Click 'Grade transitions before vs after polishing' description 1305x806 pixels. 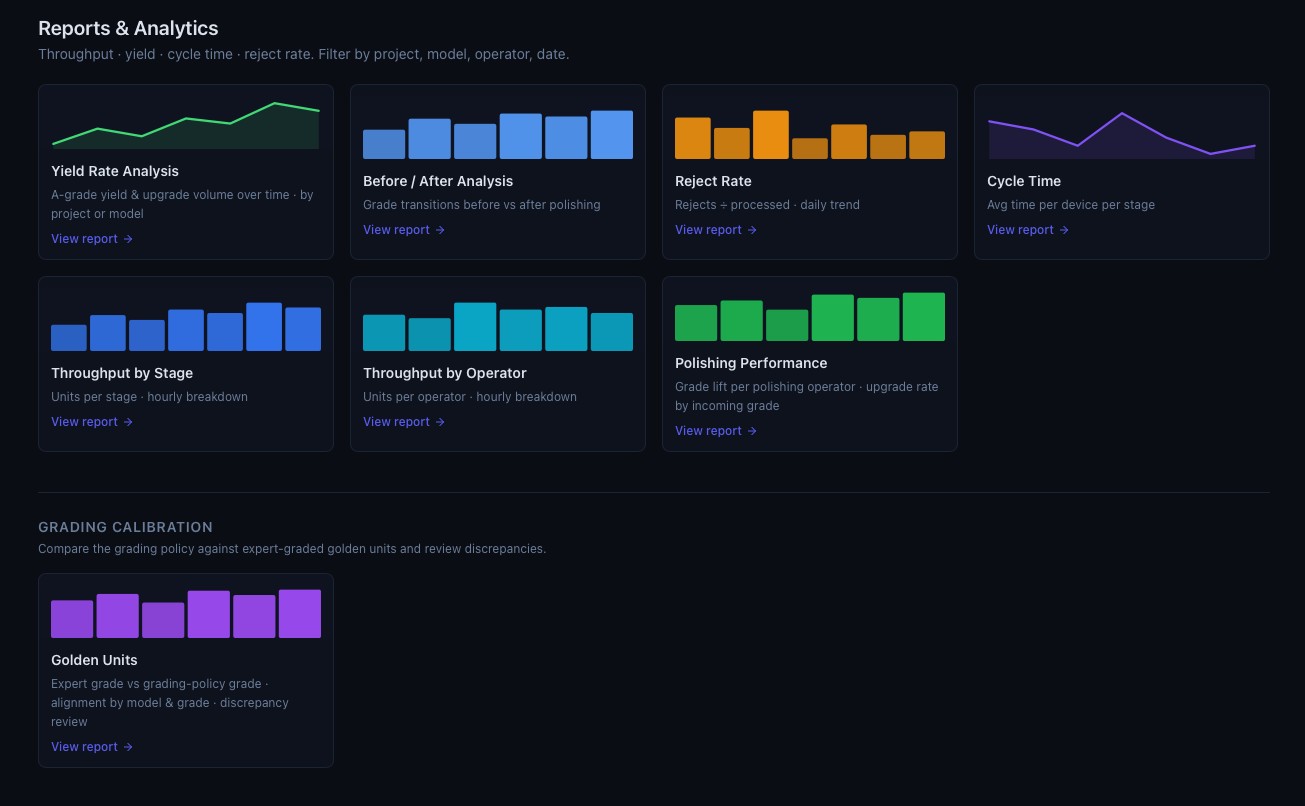(x=482, y=205)
